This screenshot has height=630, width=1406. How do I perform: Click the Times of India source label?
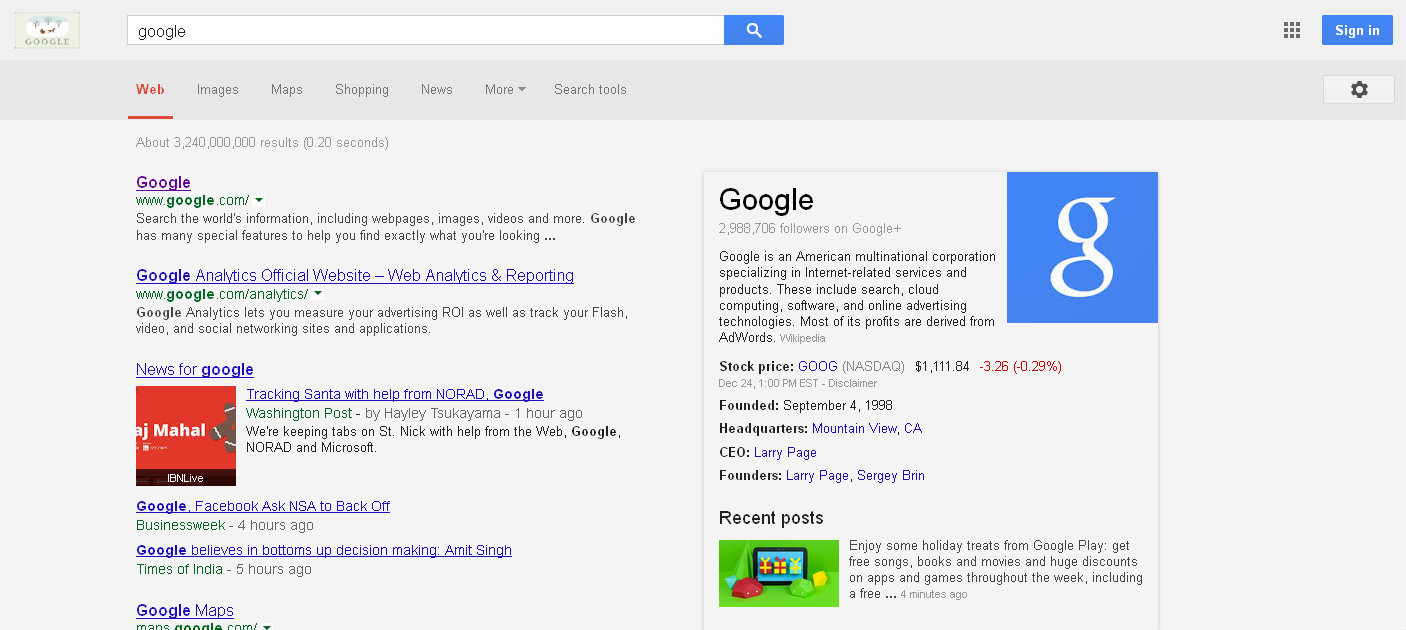tap(180, 569)
